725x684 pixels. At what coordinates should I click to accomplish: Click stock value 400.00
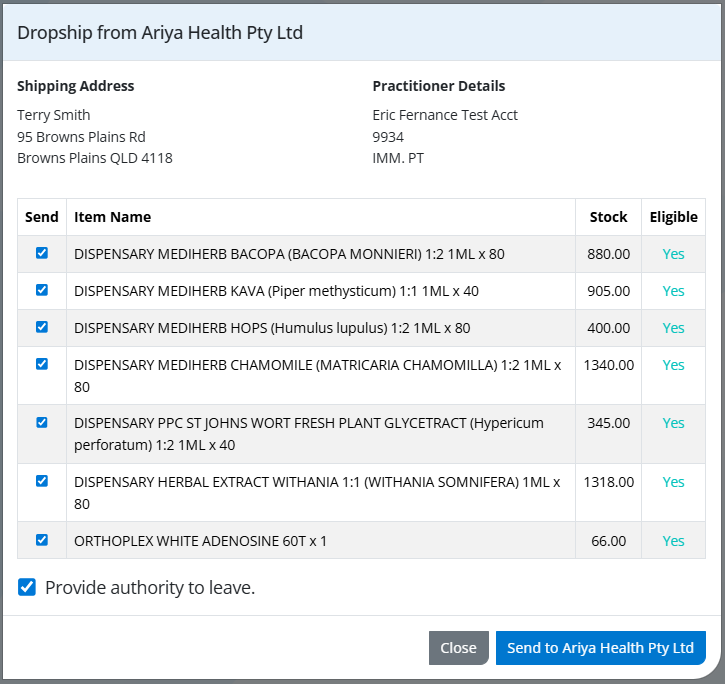[x=608, y=328]
